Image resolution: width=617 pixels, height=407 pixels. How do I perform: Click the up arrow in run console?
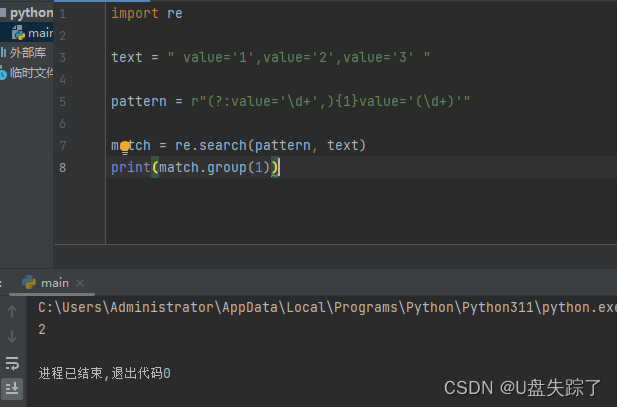coord(12,311)
